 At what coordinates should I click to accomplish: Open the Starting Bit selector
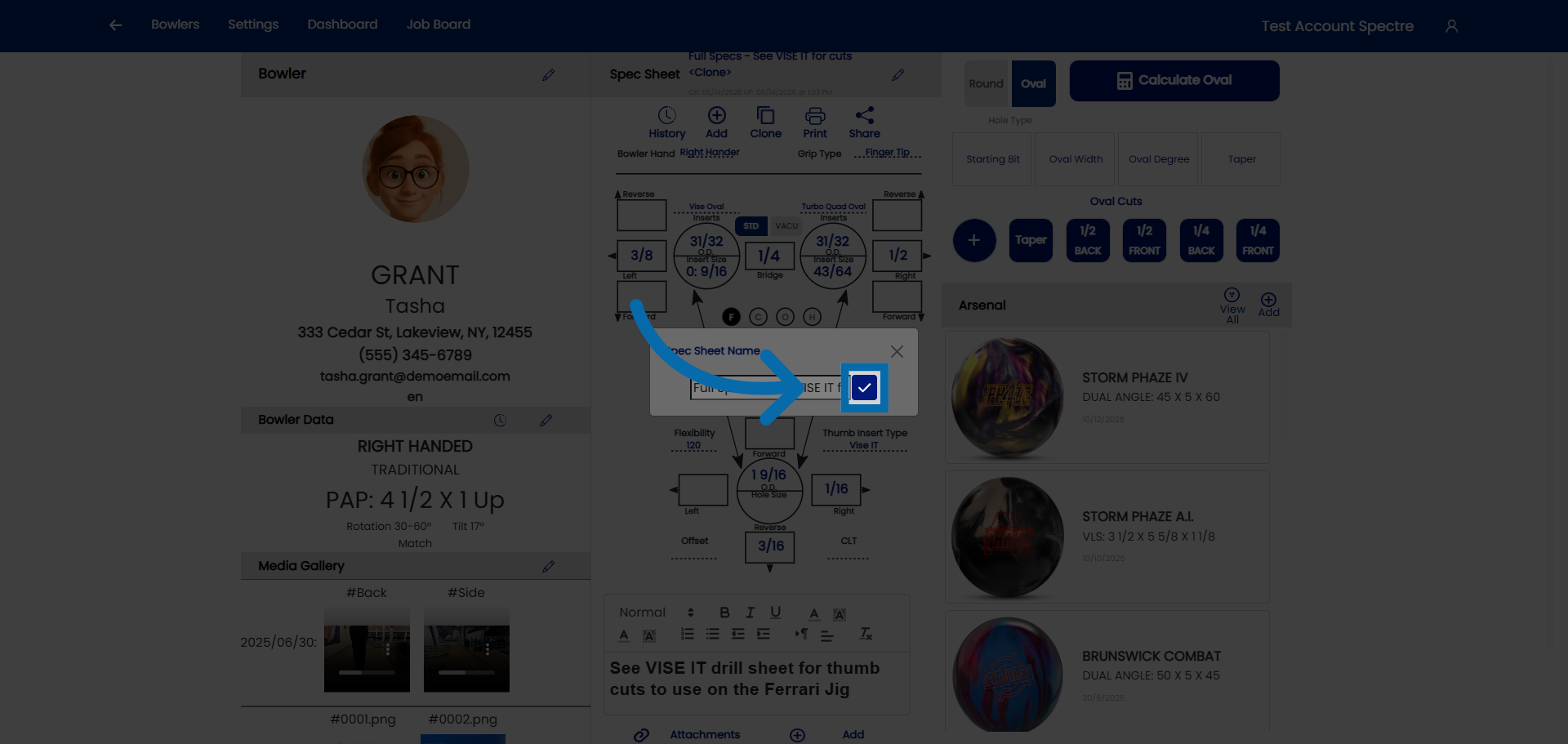pyautogui.click(x=992, y=159)
